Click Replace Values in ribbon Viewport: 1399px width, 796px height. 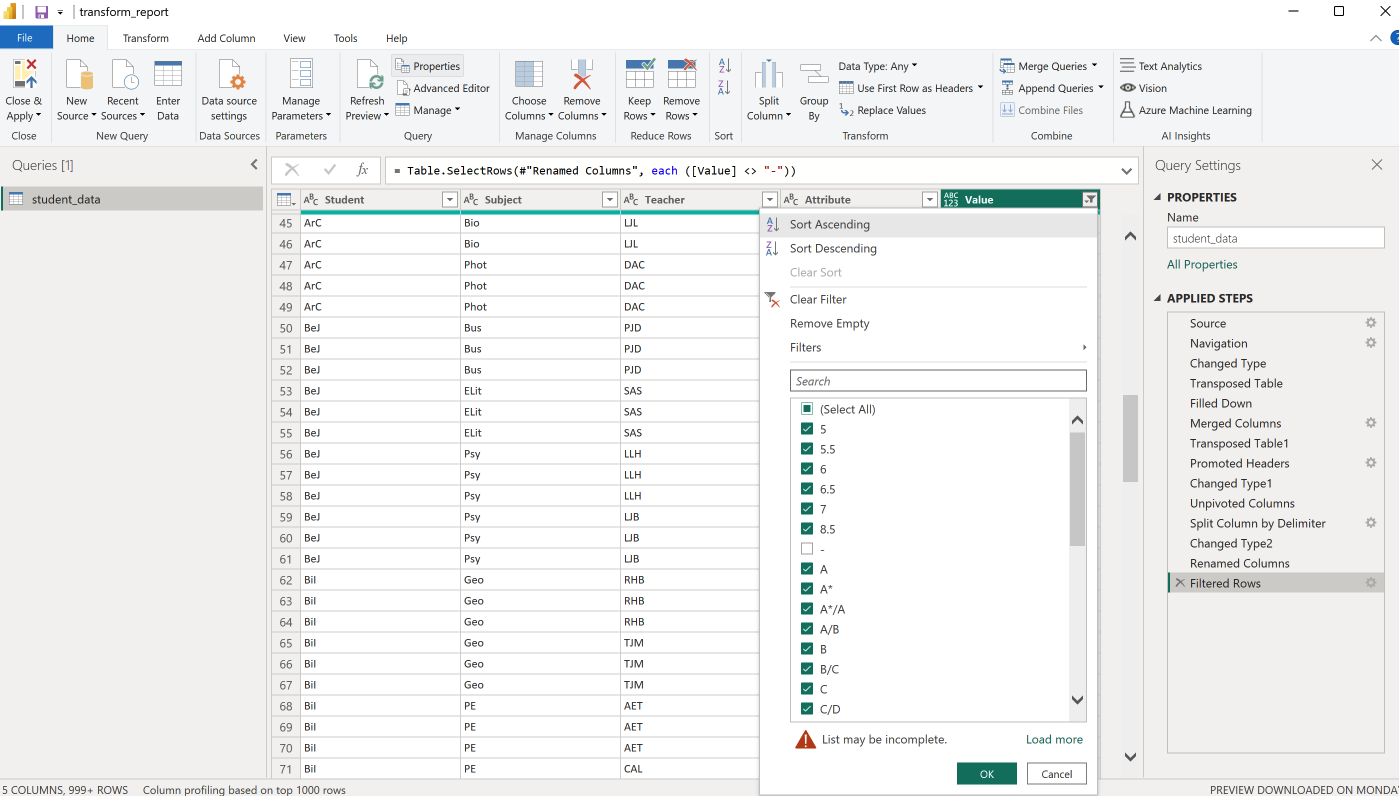click(882, 110)
